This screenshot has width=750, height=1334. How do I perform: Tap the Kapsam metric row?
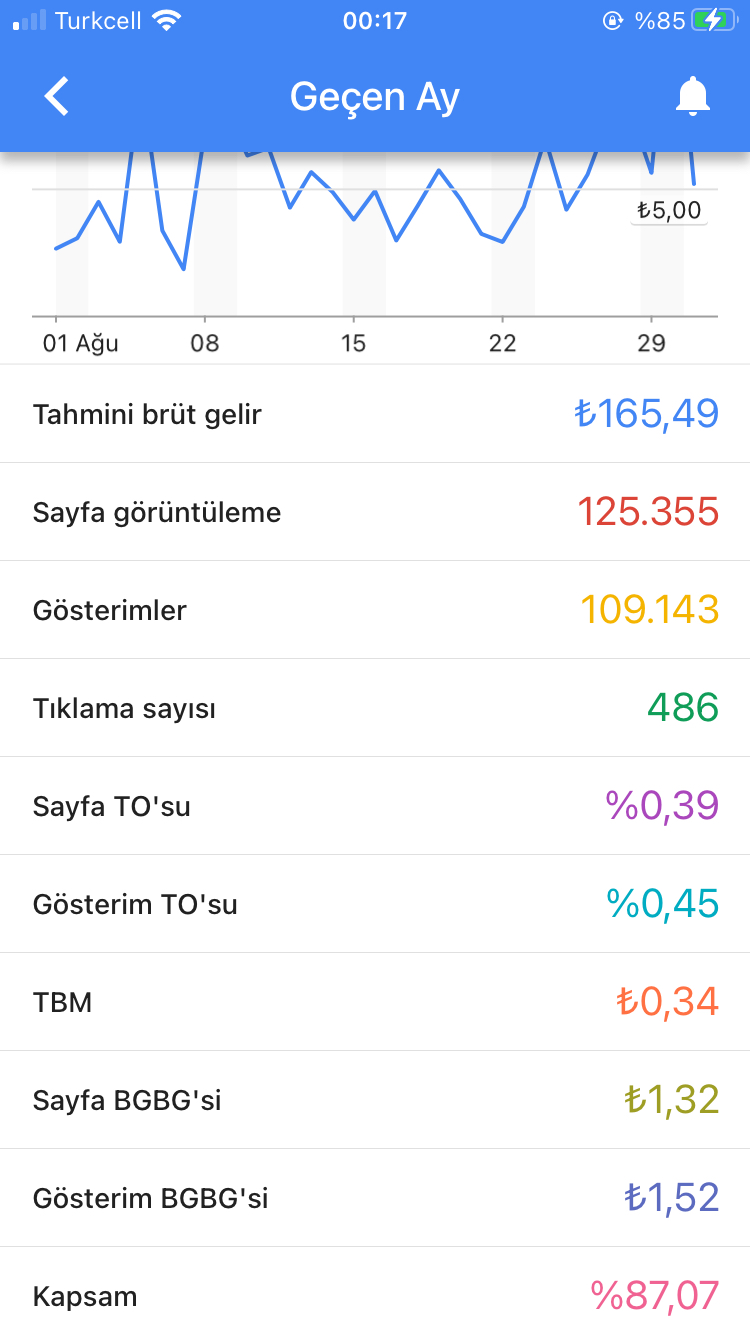point(375,1291)
